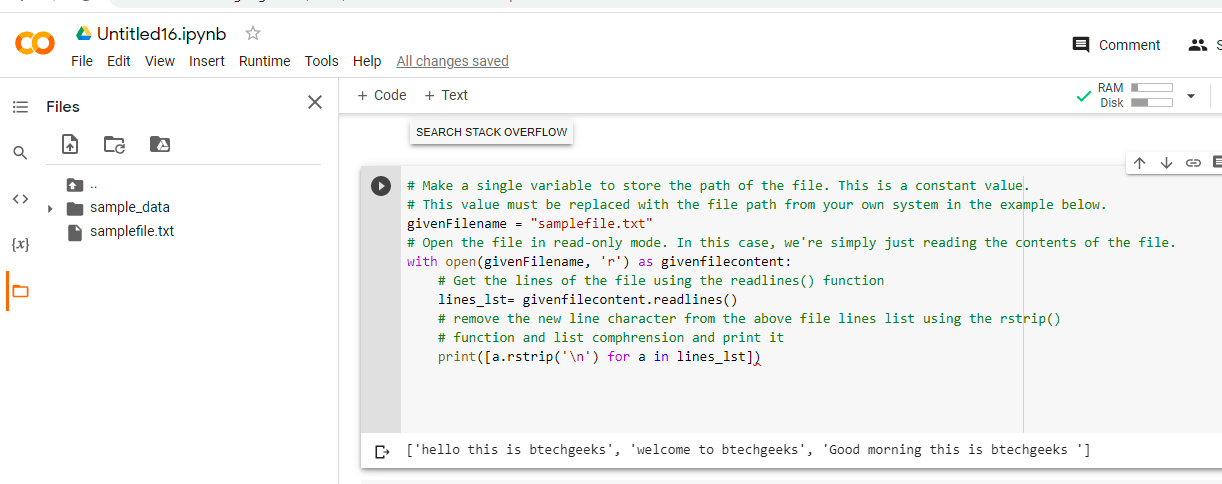Move the cell up

tap(1139, 163)
